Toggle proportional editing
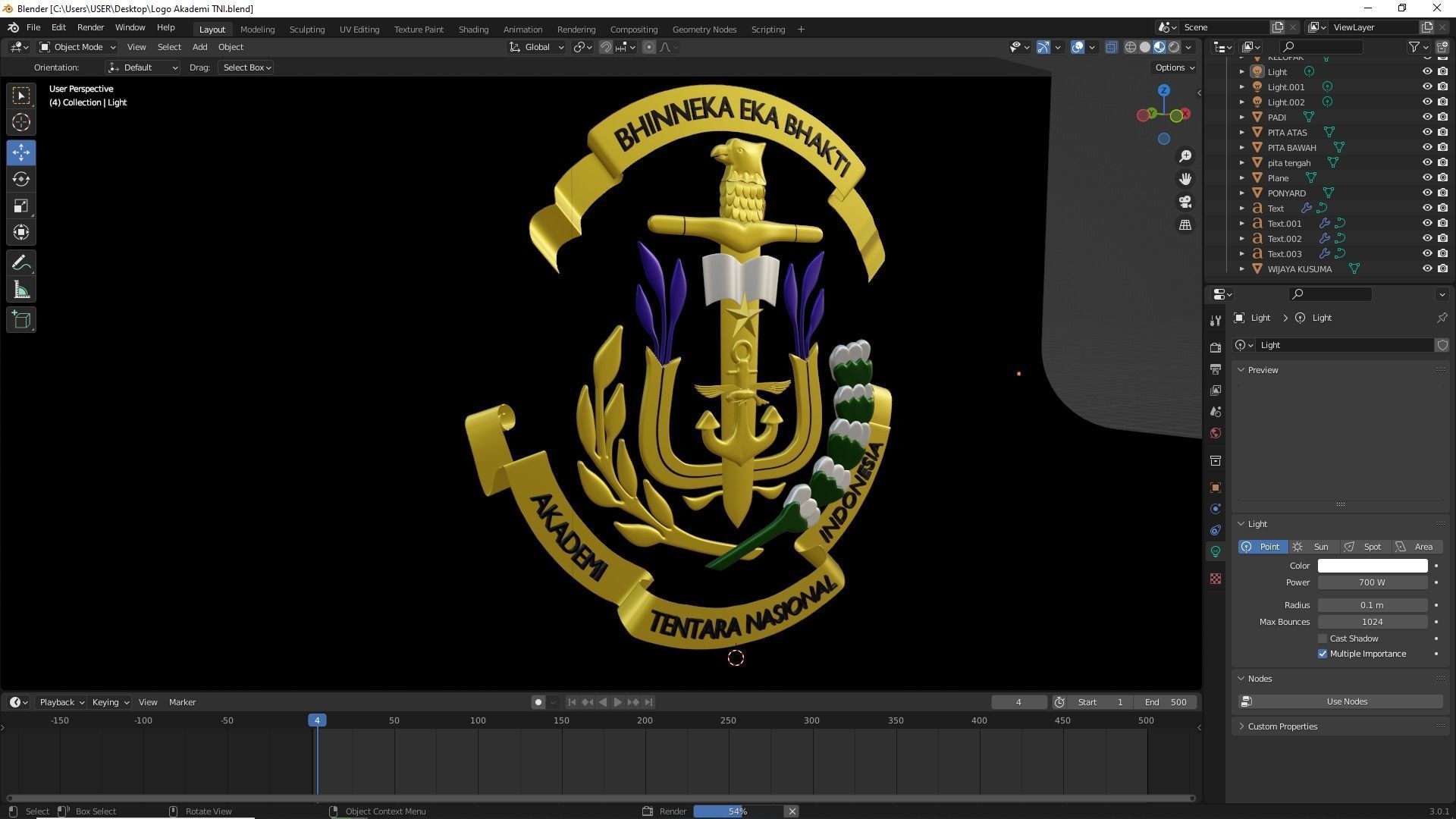Image resolution: width=1456 pixels, height=819 pixels. [648, 47]
